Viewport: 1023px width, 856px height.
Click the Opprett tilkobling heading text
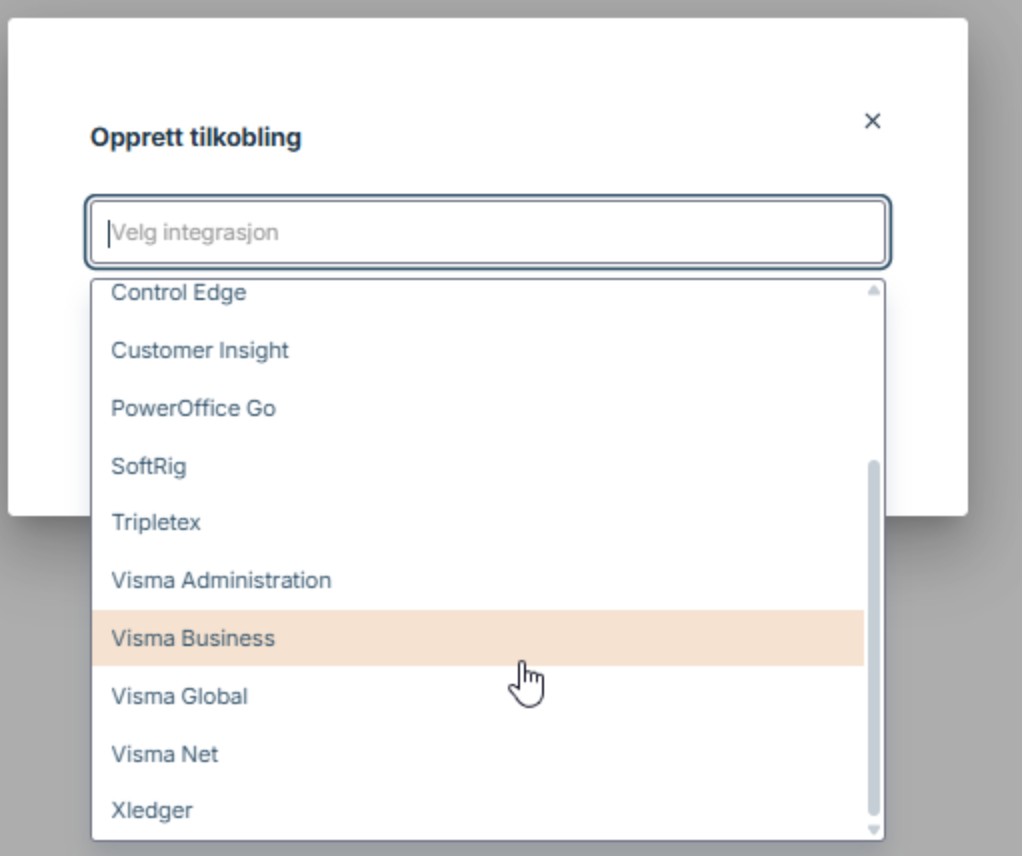pyautogui.click(x=196, y=137)
